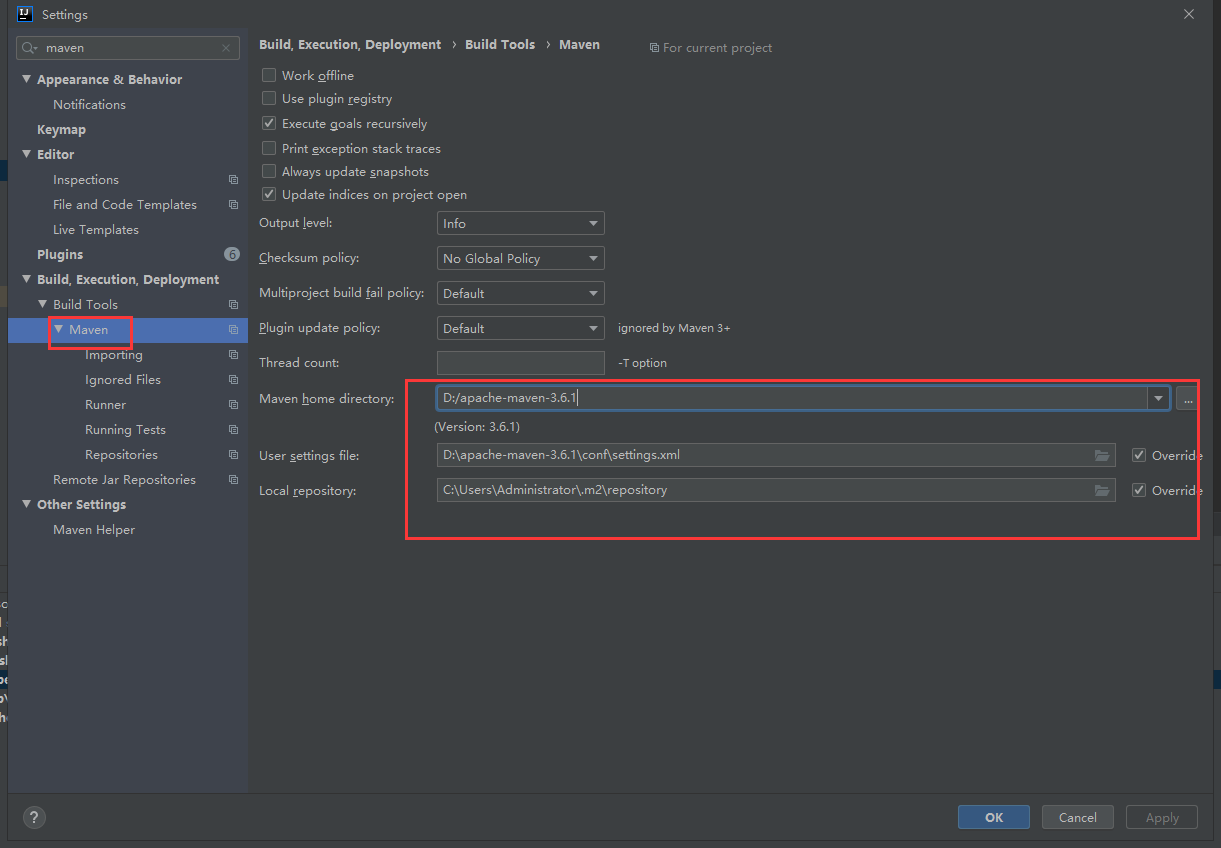
Task: Click the User settings file path field
Action: pyautogui.click(x=776, y=455)
